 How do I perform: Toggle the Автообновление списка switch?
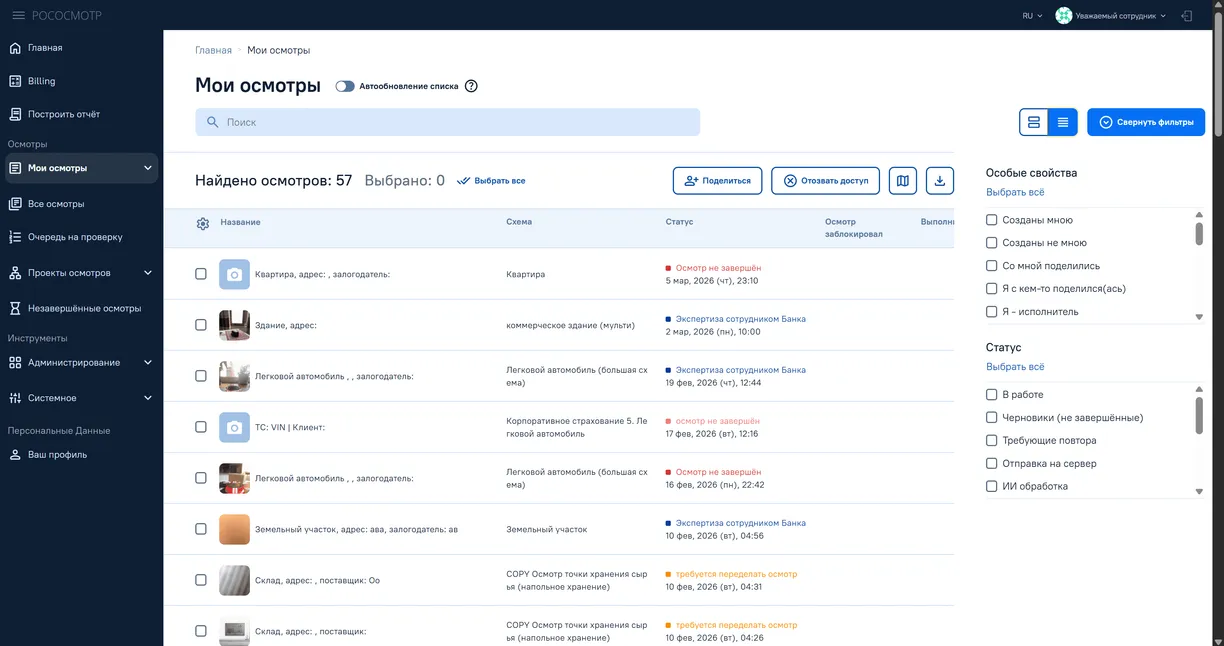[x=345, y=86]
